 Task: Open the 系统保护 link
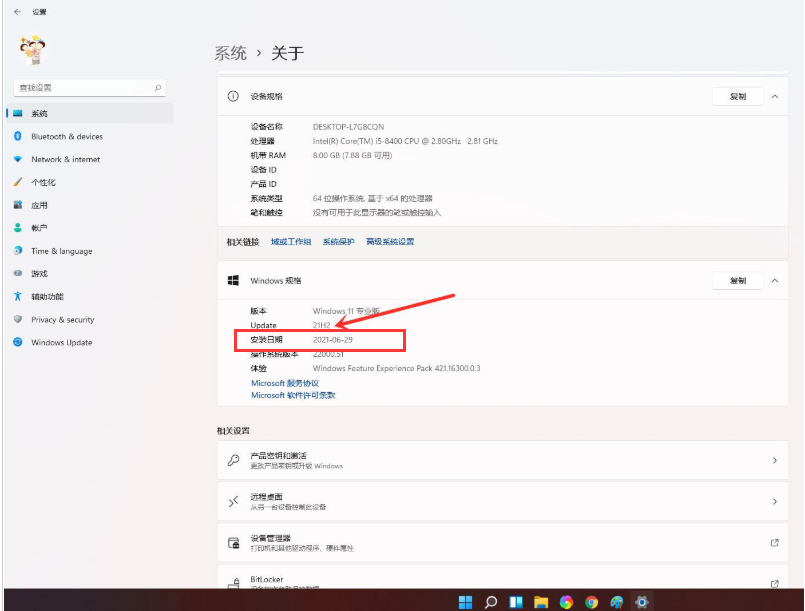(x=338, y=242)
